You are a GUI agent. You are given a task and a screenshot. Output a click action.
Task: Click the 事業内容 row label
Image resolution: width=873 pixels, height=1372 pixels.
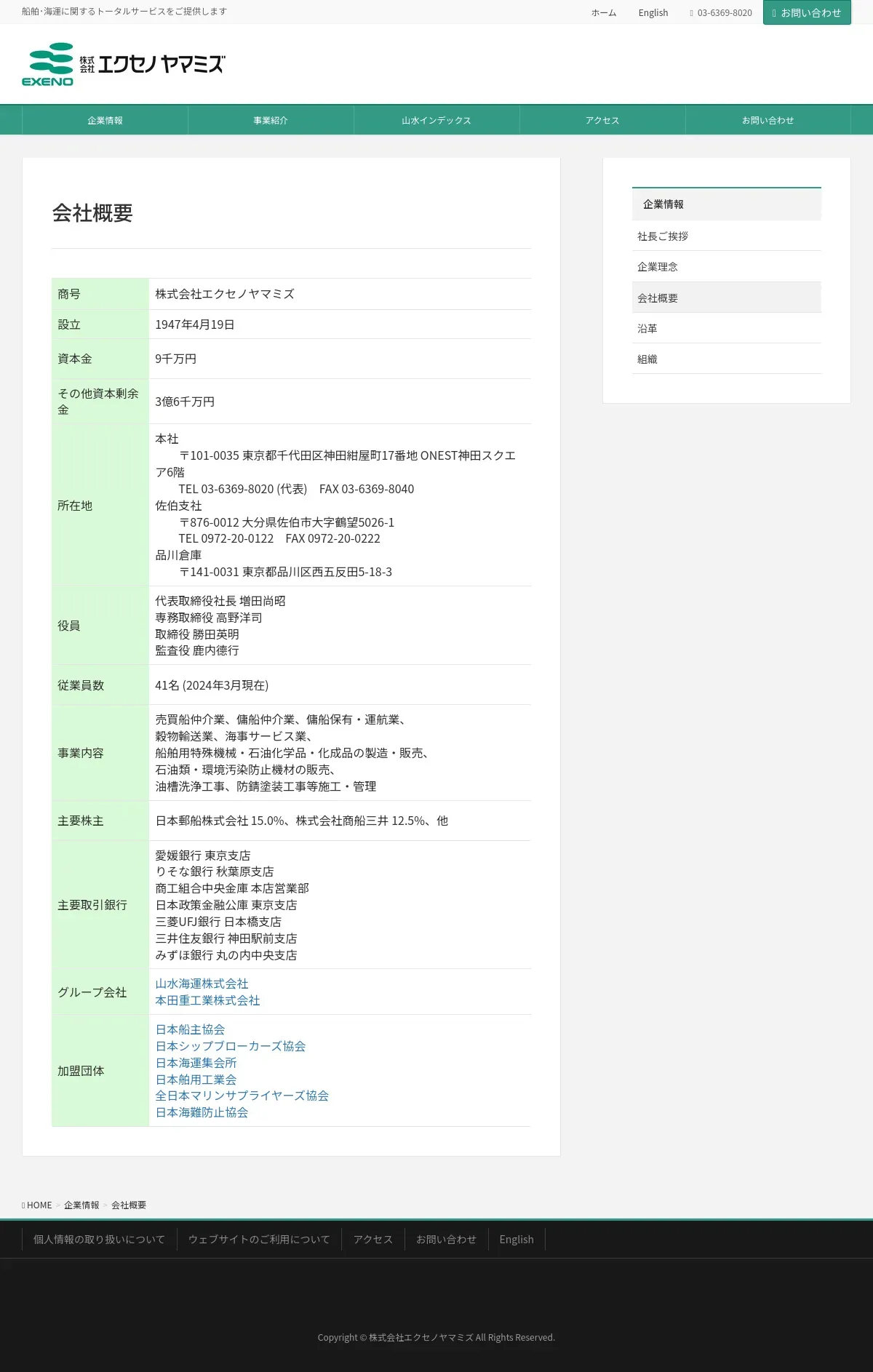81,753
